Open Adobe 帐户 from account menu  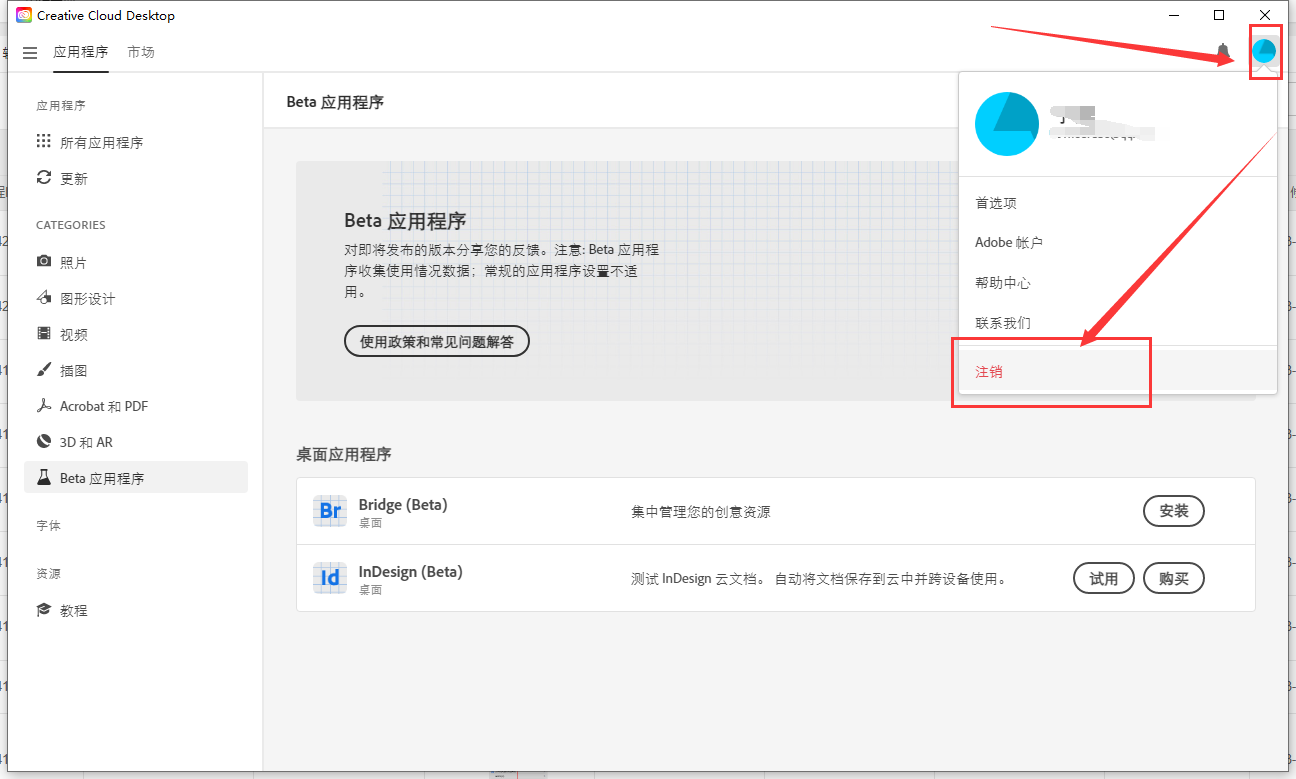click(1117, 243)
